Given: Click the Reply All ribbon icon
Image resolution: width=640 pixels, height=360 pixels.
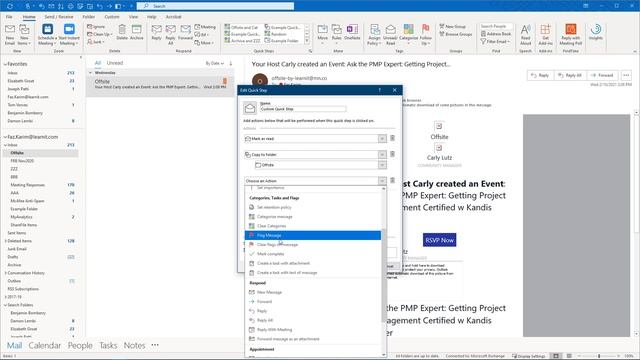Looking at the screenshot, I should (171, 34).
